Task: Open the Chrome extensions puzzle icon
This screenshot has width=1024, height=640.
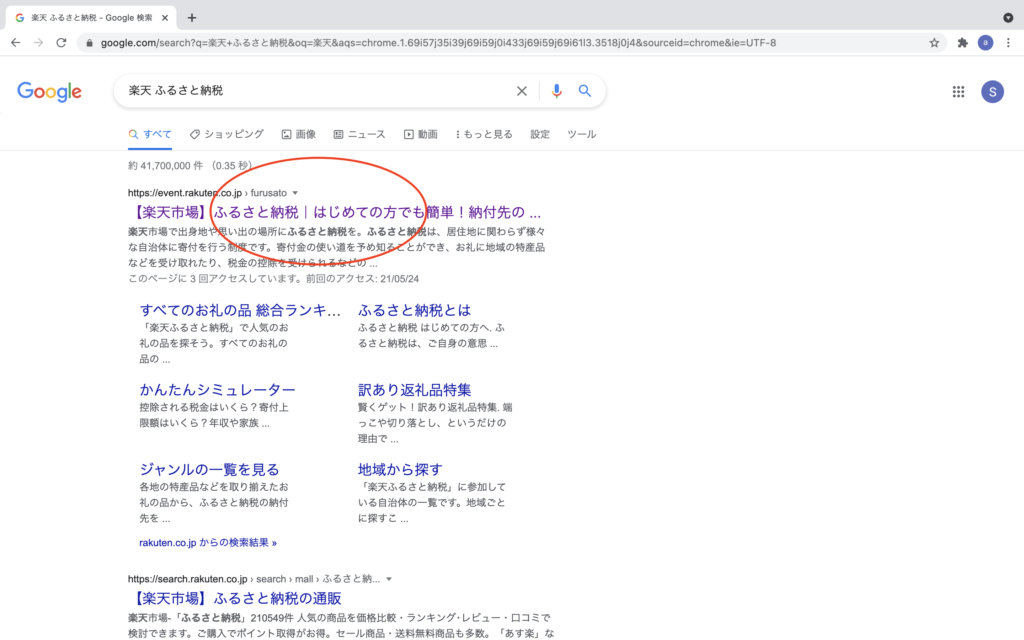Action: coord(962,43)
